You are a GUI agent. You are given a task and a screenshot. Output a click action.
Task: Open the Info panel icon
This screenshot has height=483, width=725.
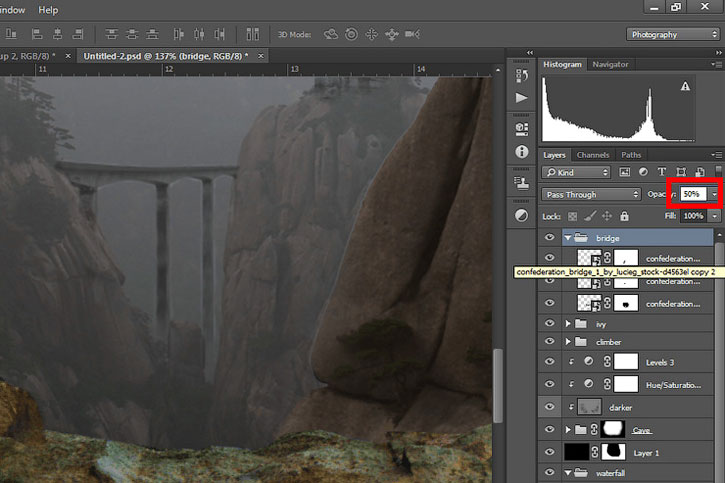click(522, 152)
